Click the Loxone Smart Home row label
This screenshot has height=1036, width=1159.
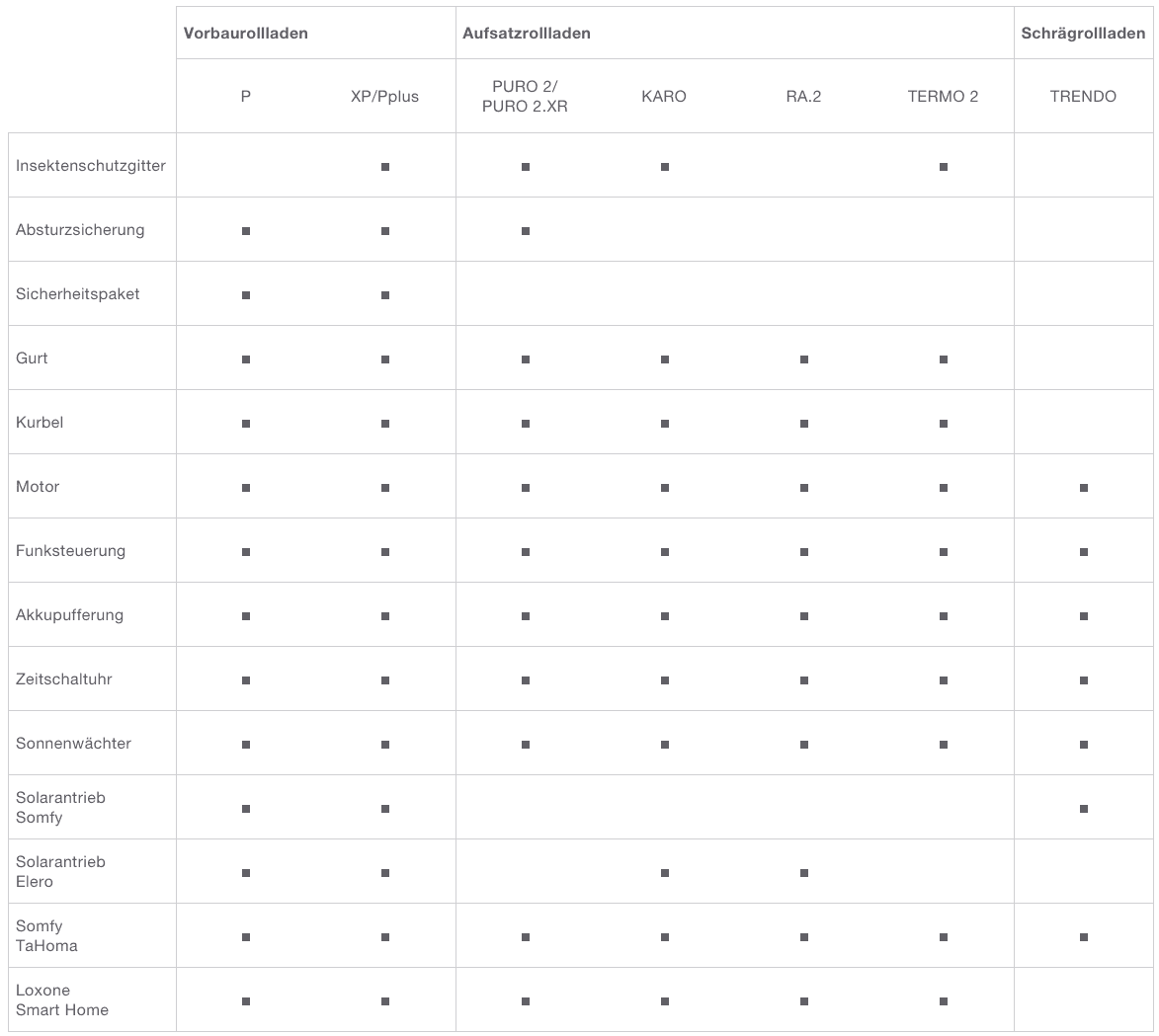(62, 999)
